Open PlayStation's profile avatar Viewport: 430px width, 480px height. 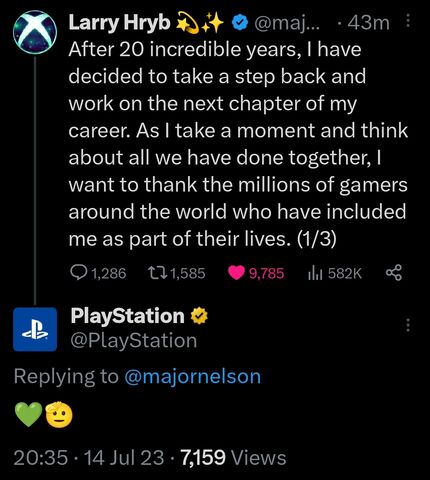(35, 329)
